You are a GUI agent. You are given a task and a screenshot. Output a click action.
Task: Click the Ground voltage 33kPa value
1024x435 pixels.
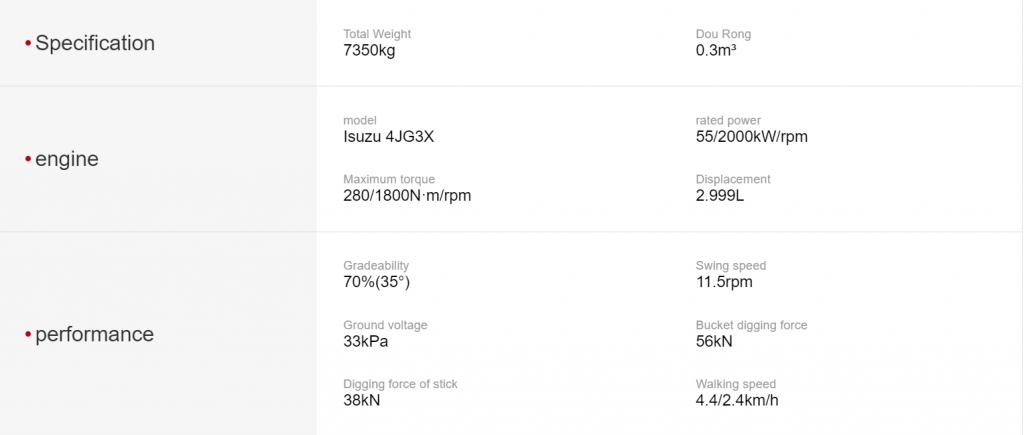coord(366,341)
